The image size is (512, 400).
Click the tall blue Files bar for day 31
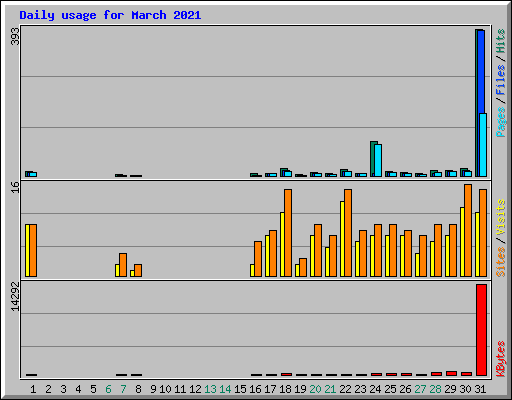click(481, 72)
